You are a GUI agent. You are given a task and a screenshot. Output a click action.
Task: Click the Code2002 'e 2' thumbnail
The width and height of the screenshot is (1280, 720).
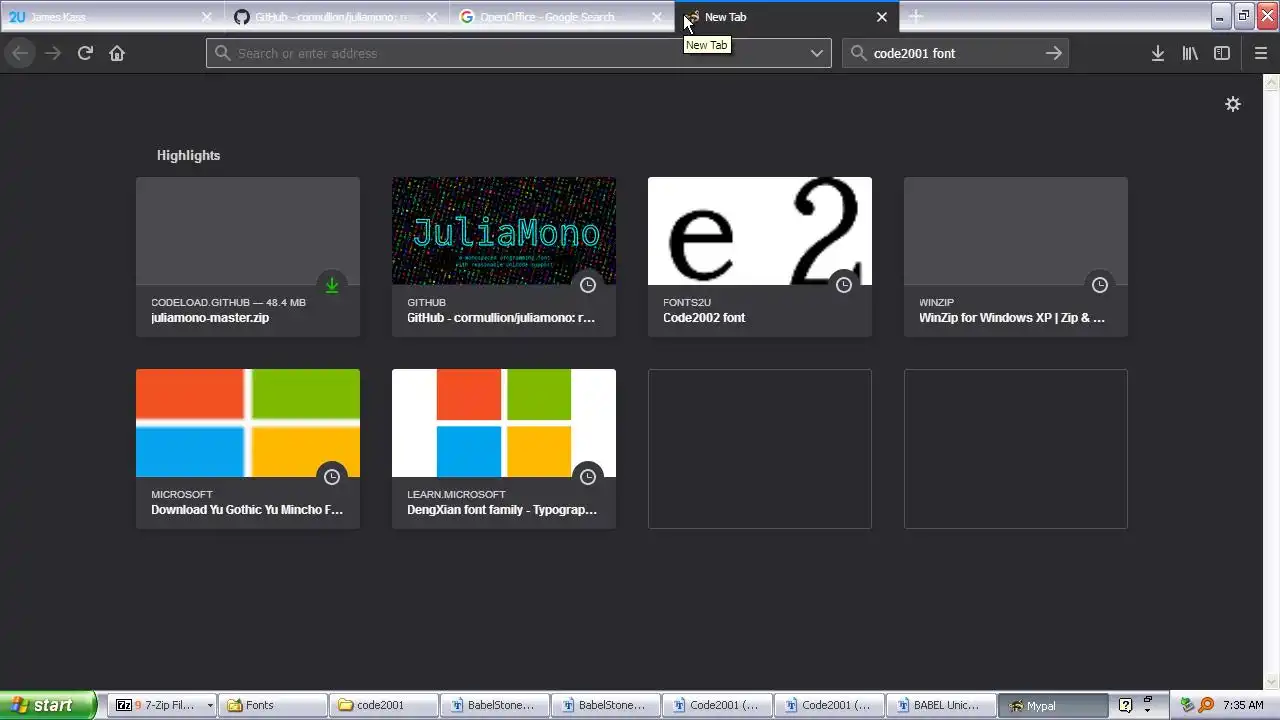760,231
